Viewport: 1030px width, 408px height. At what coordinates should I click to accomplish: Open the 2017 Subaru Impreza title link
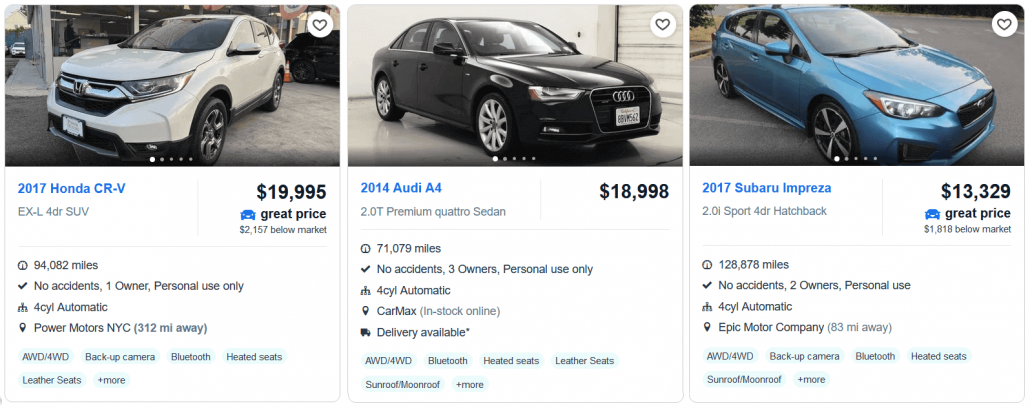click(x=767, y=188)
